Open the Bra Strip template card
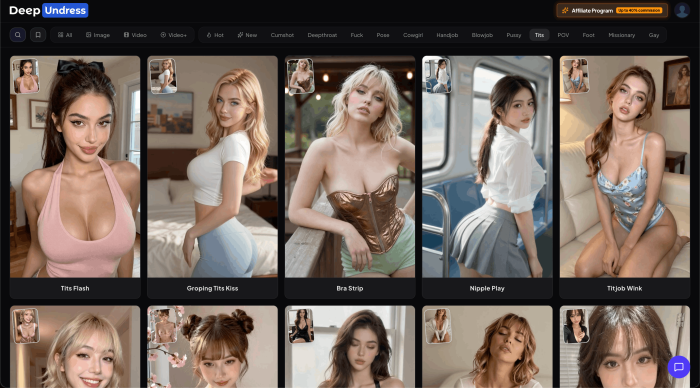700x388 pixels. 350,177
